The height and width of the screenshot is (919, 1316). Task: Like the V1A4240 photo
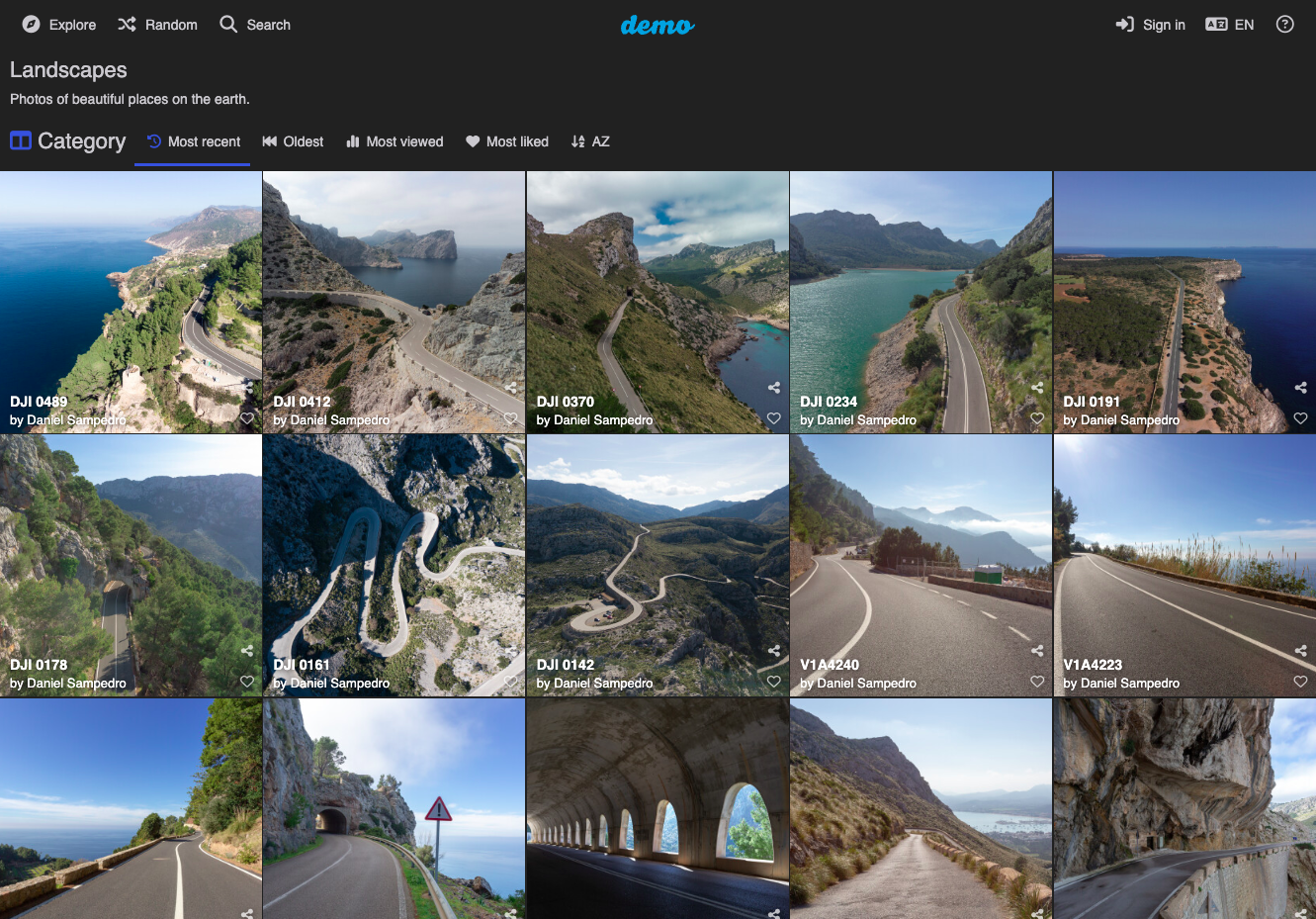pos(1037,682)
